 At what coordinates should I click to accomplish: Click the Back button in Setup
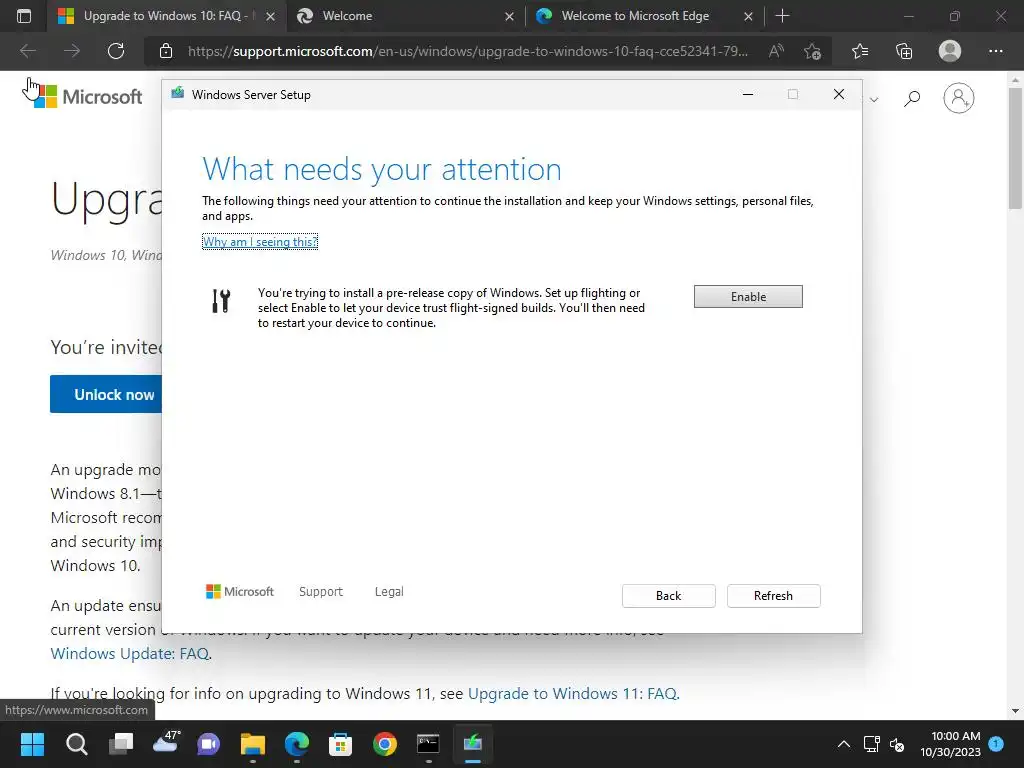[x=668, y=596]
